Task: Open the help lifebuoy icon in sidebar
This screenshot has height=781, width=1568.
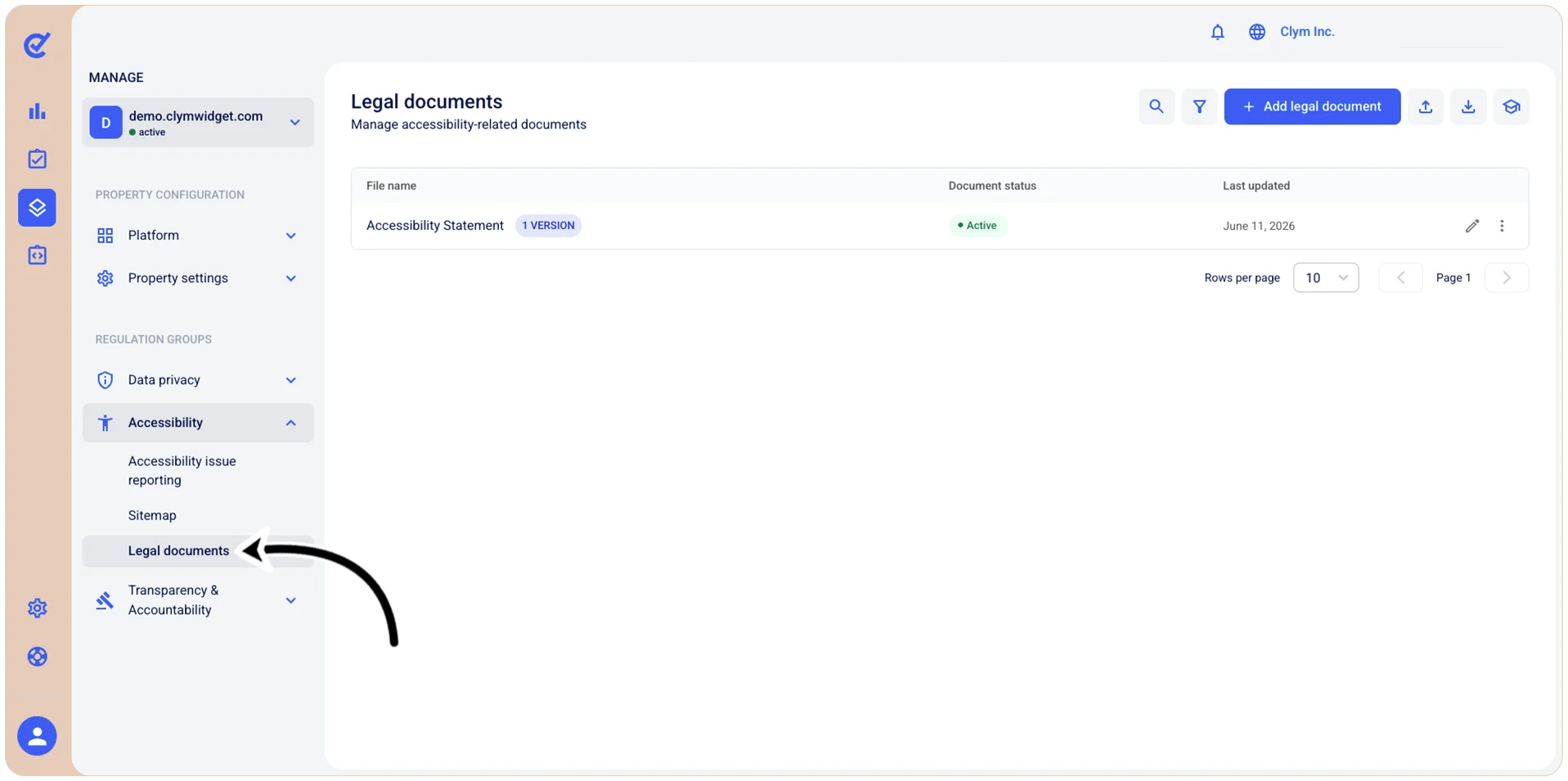Action: (37, 657)
